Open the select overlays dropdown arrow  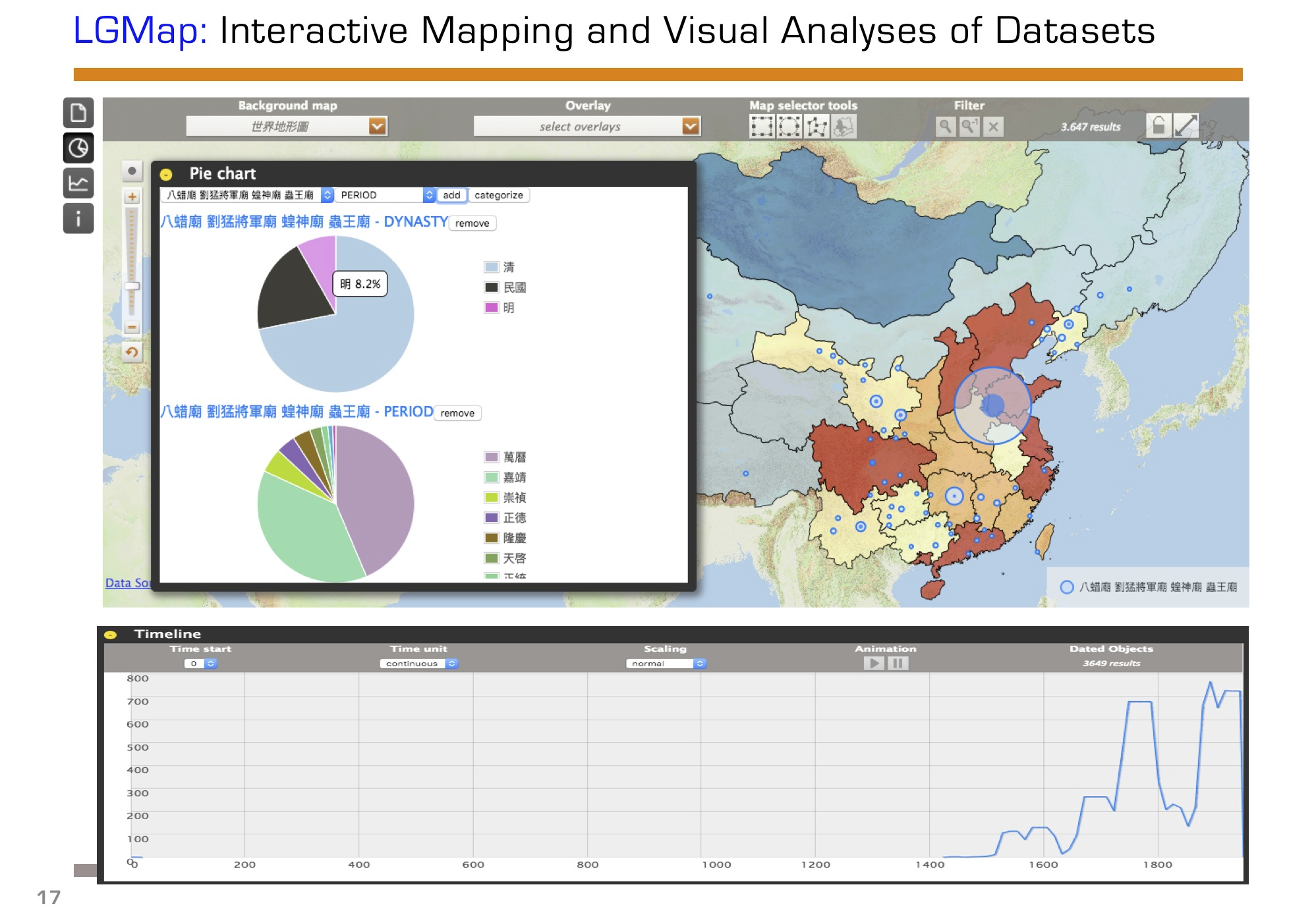click(691, 126)
